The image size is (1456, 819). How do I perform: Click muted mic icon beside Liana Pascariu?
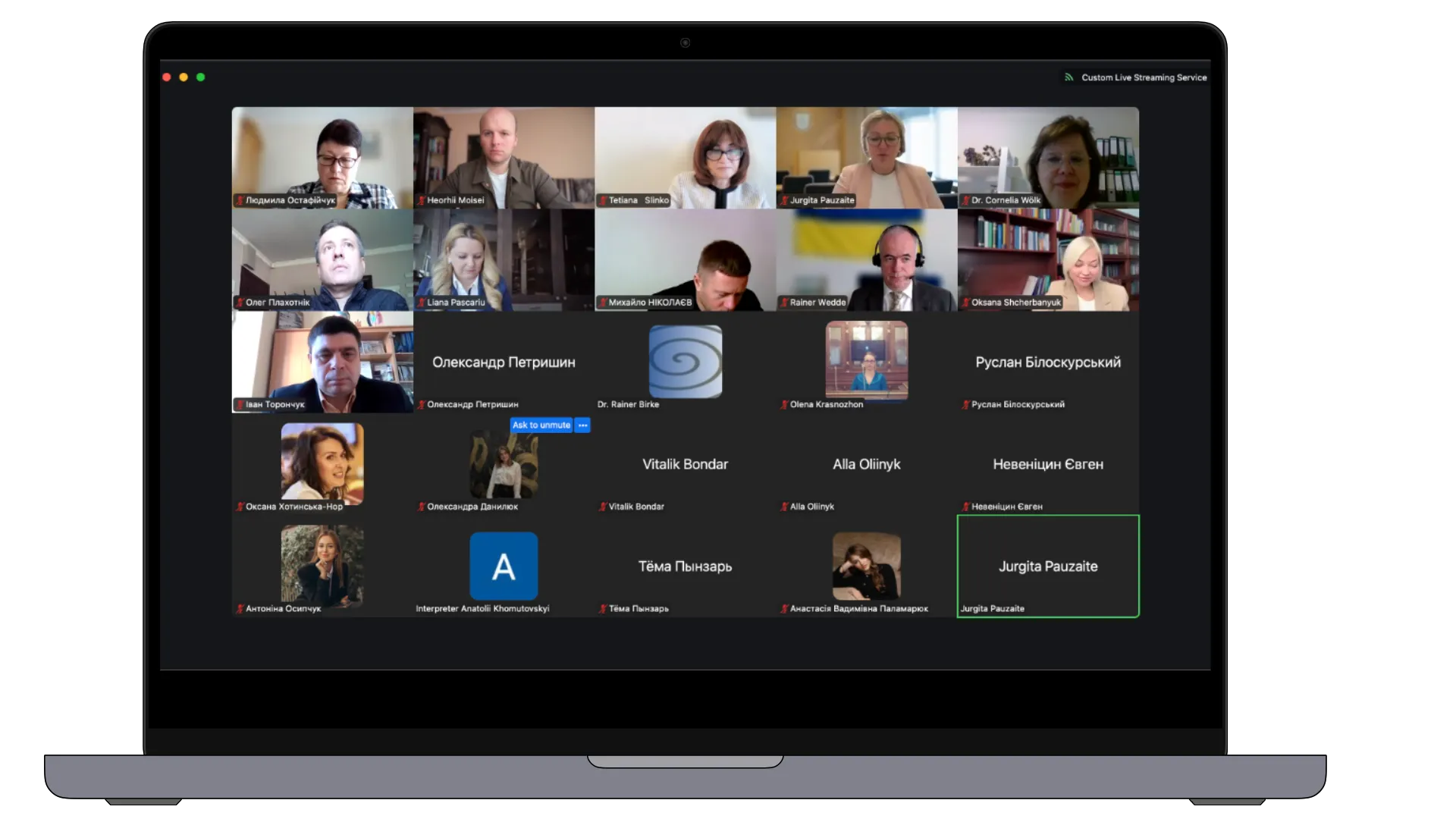[x=421, y=303]
